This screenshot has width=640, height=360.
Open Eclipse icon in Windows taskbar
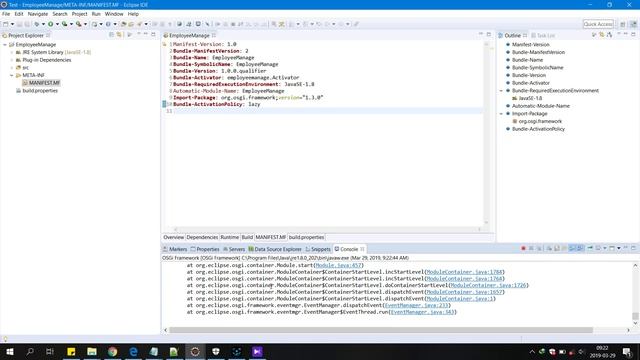tap(195, 351)
